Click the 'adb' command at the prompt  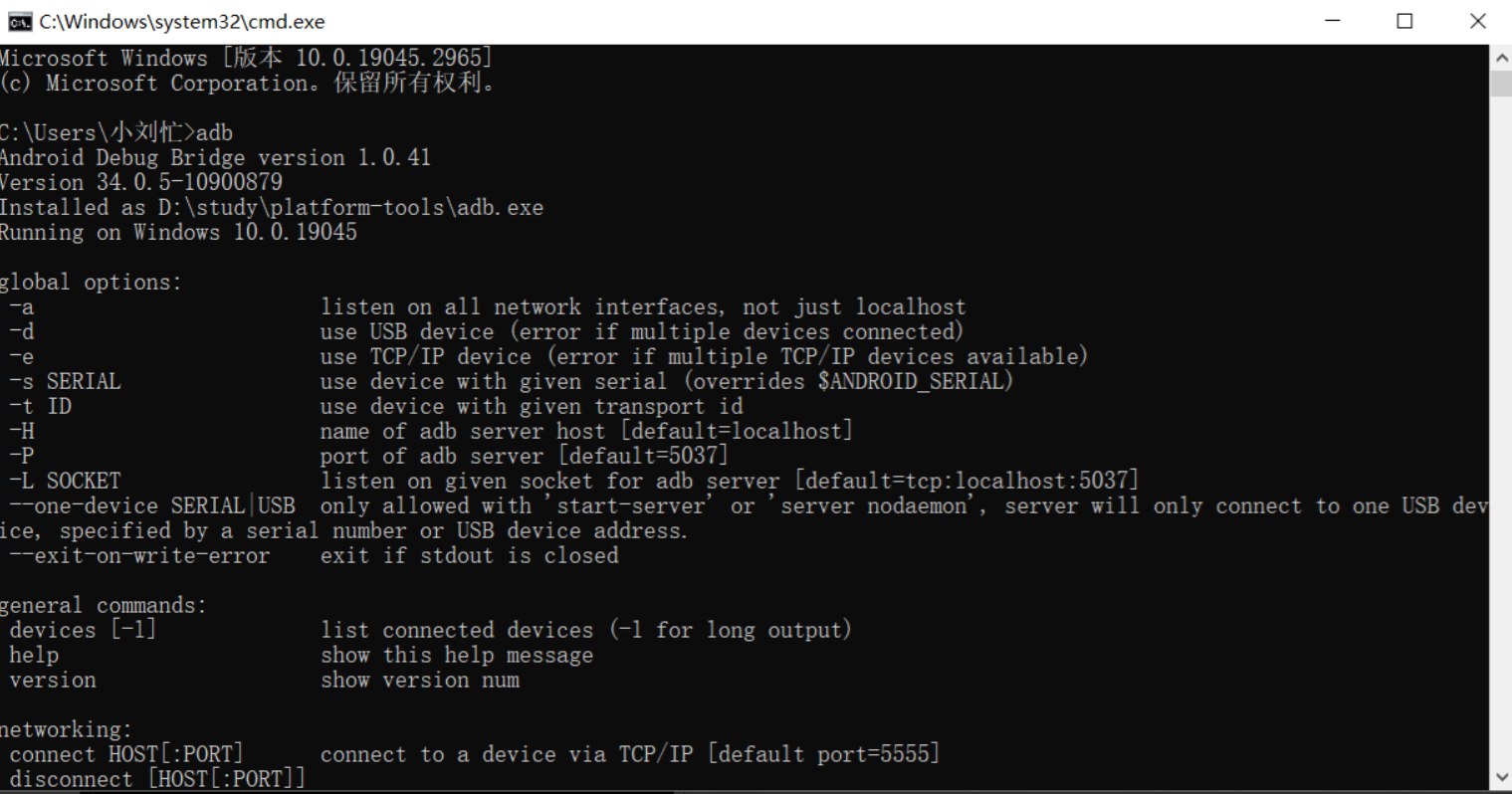point(214,132)
